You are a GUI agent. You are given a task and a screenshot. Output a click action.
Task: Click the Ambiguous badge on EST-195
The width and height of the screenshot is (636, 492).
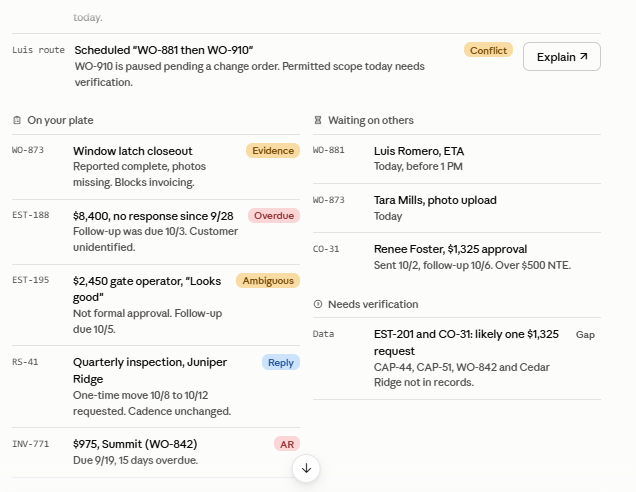tap(268, 281)
